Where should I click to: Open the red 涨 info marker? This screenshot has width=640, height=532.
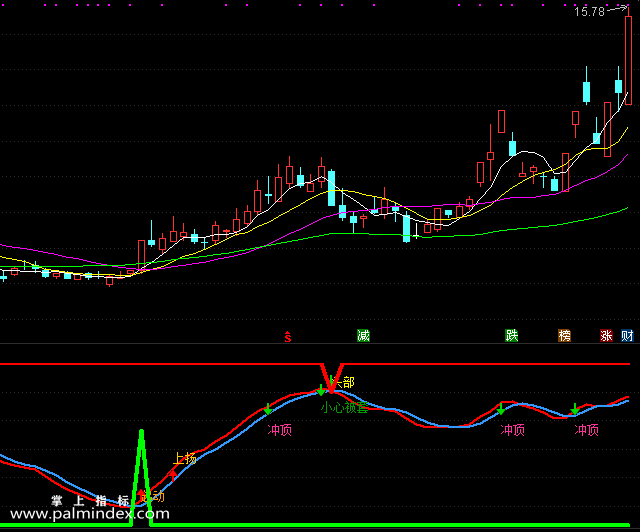tap(607, 336)
